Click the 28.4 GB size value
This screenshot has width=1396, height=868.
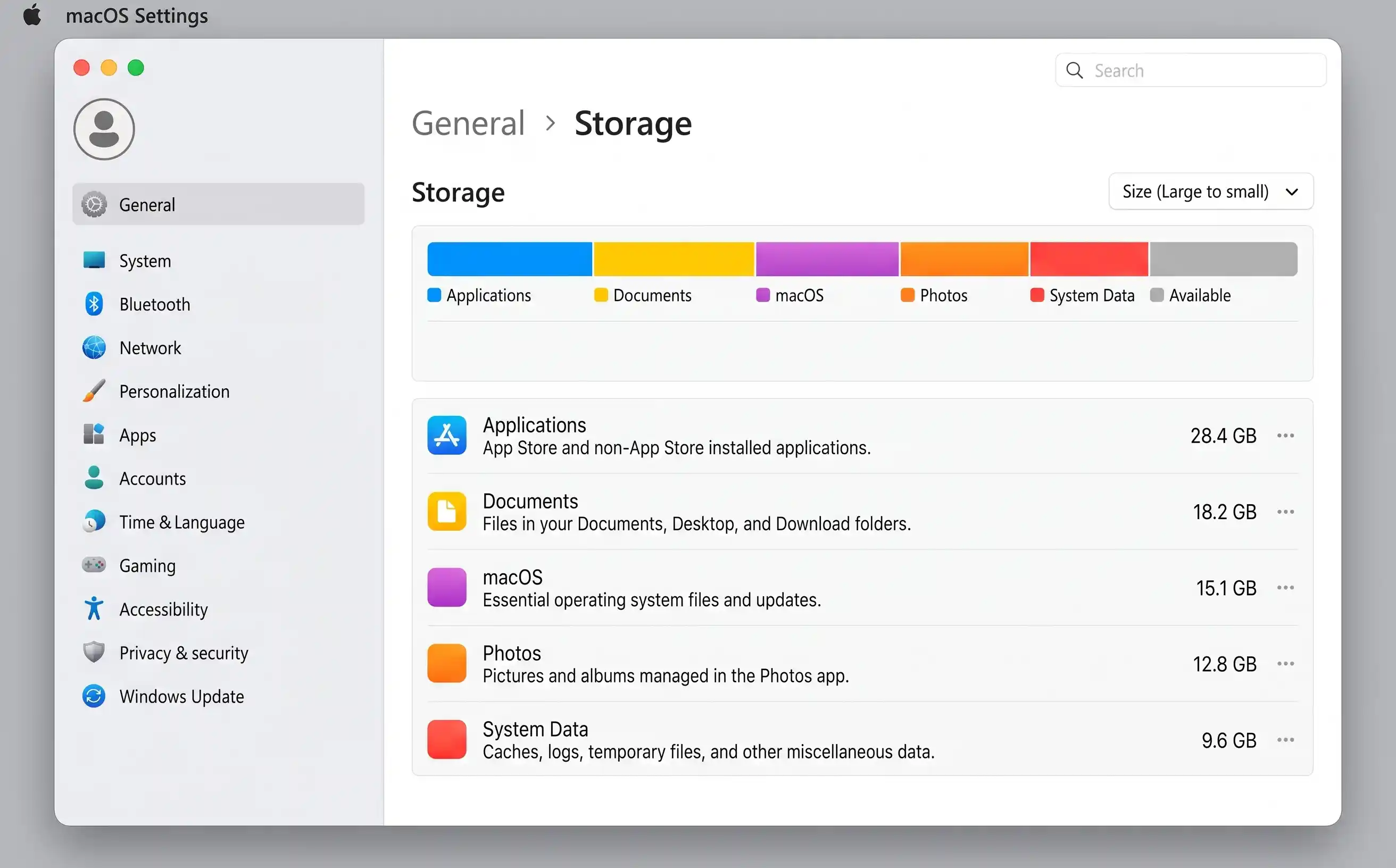[x=1223, y=436]
